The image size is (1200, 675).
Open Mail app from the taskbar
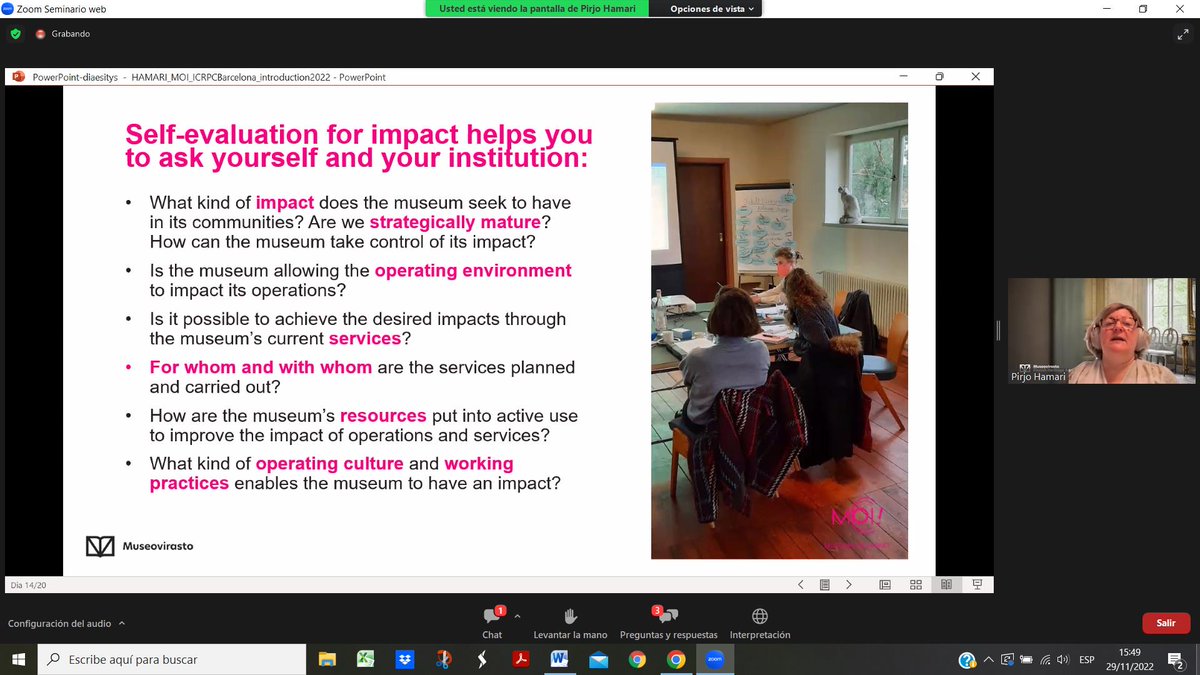[598, 659]
